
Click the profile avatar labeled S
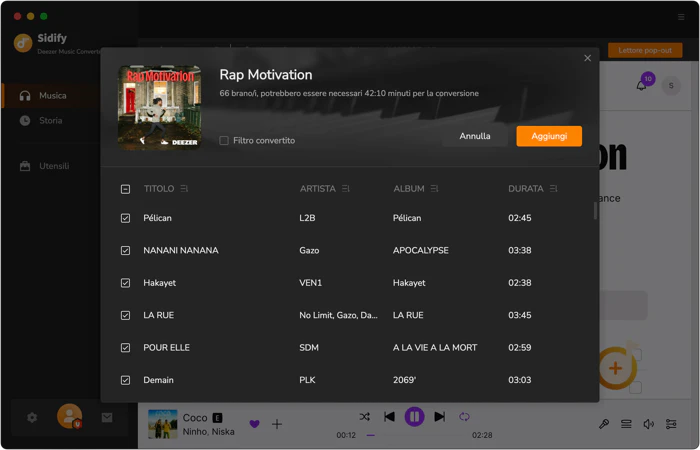coord(671,85)
